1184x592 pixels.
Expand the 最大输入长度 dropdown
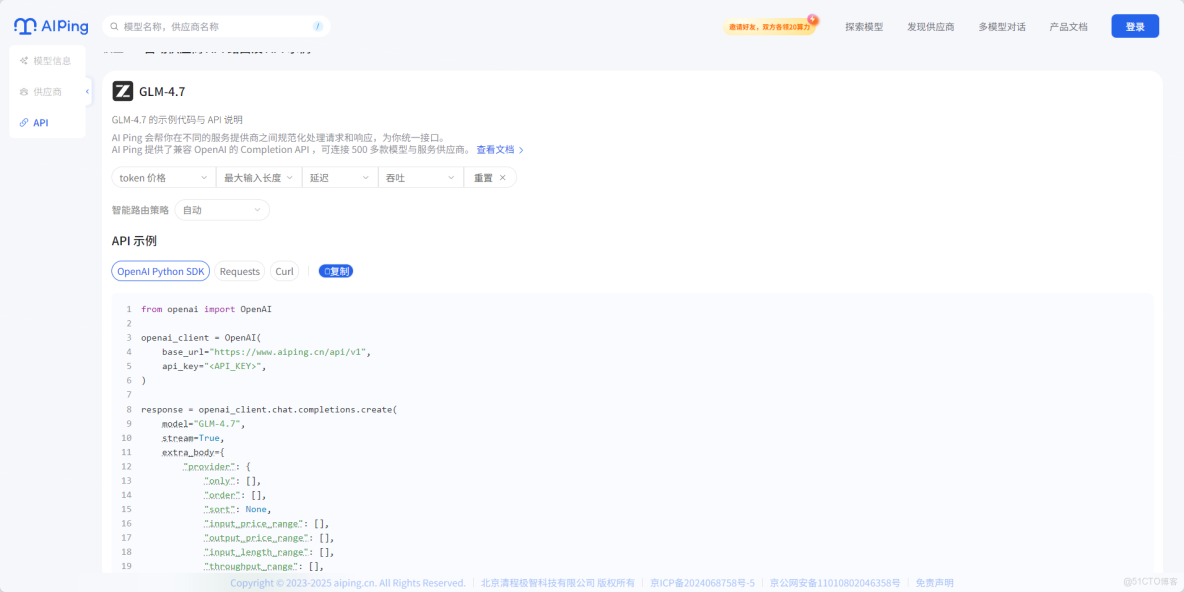click(x=258, y=176)
